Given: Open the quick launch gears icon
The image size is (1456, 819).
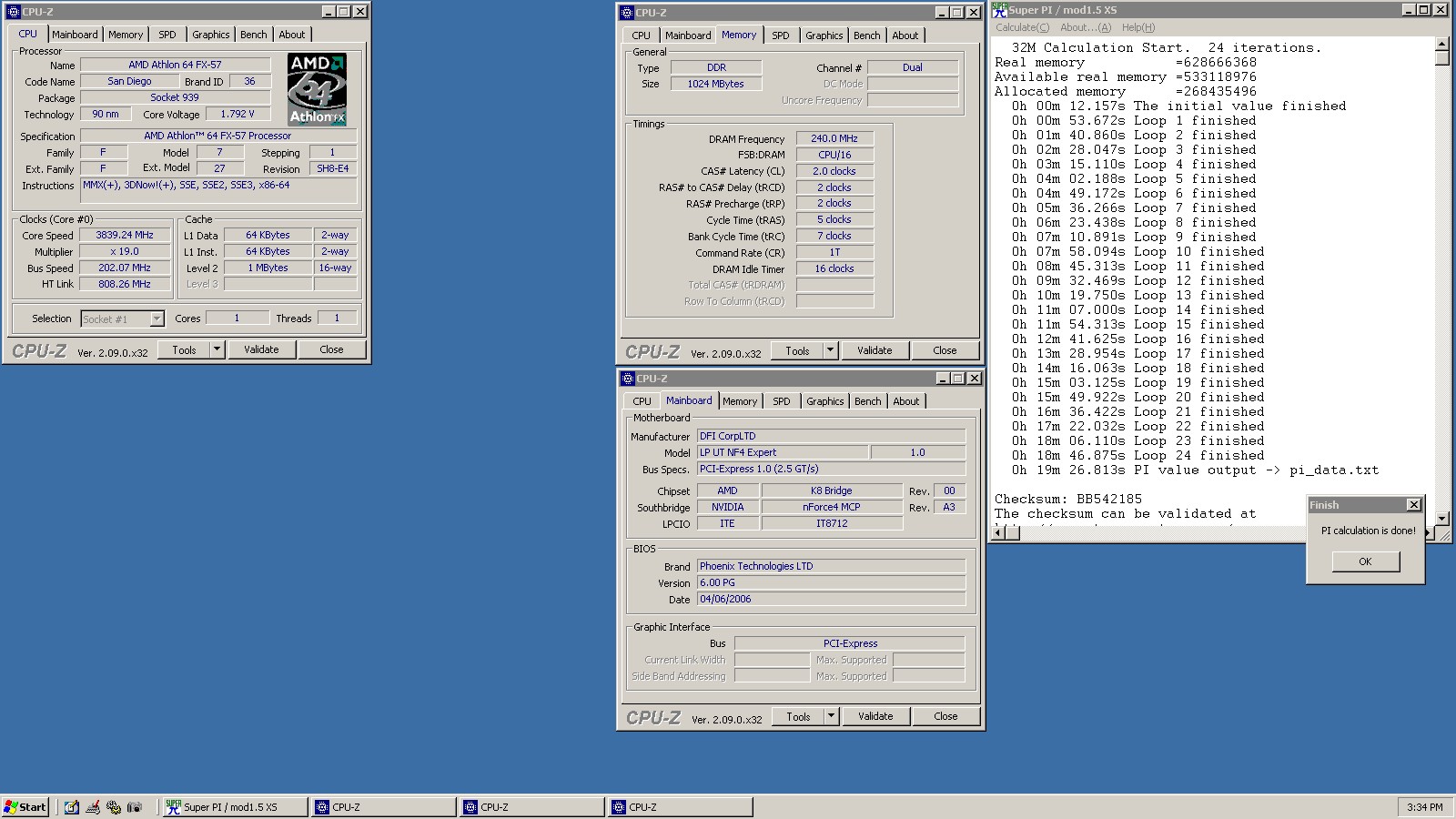Looking at the screenshot, I should pyautogui.click(x=114, y=807).
